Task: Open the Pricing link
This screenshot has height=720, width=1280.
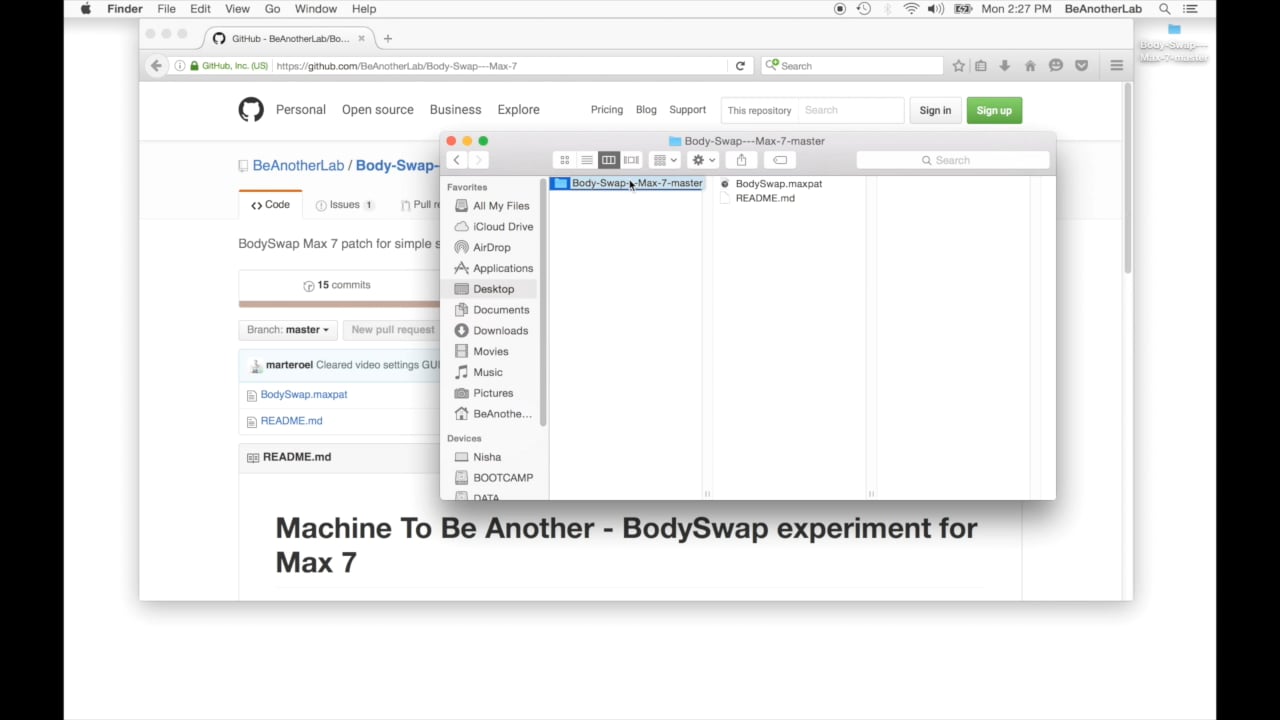Action: [x=607, y=110]
